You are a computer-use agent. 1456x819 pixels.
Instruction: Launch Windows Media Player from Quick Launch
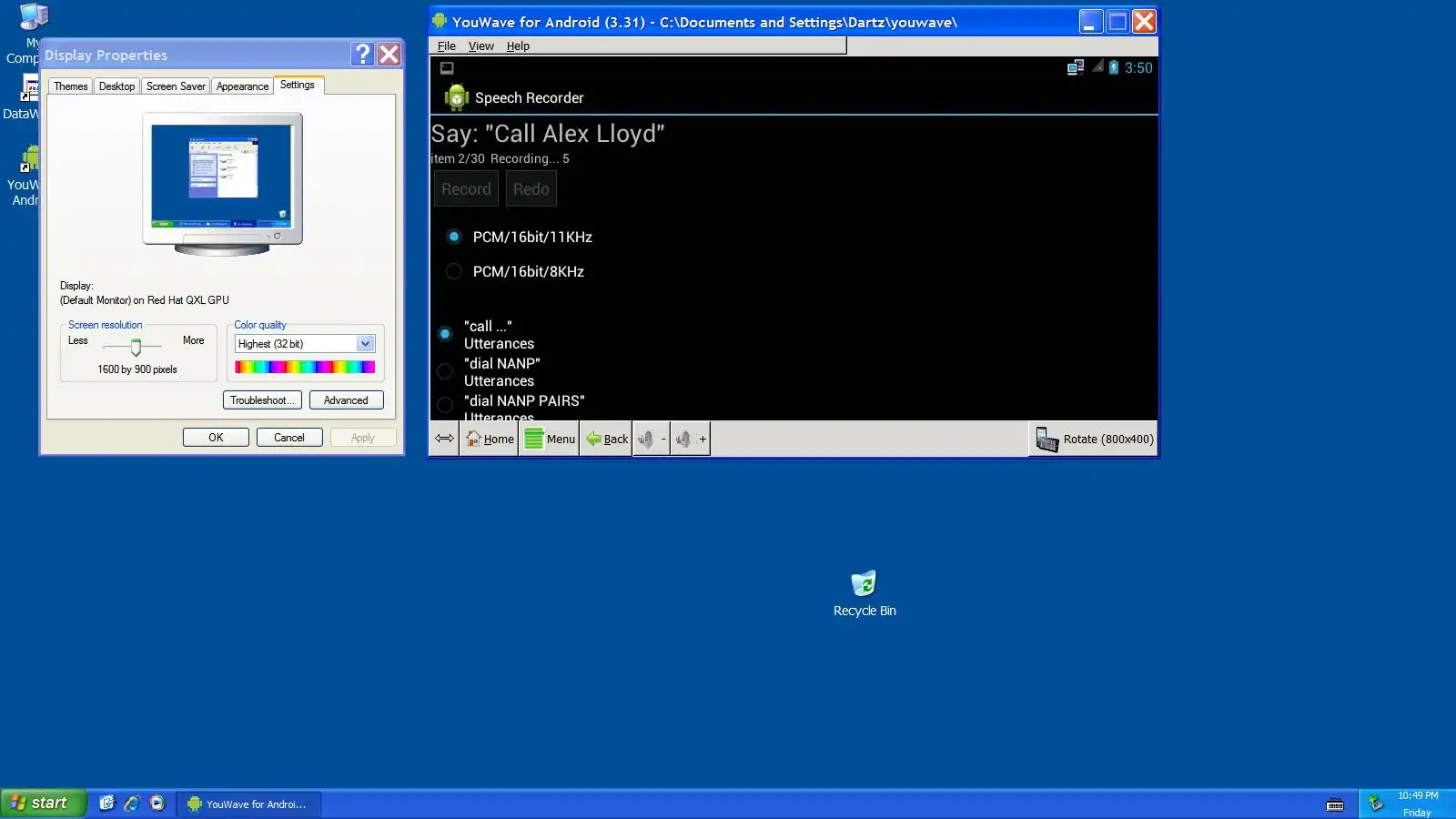[x=157, y=803]
